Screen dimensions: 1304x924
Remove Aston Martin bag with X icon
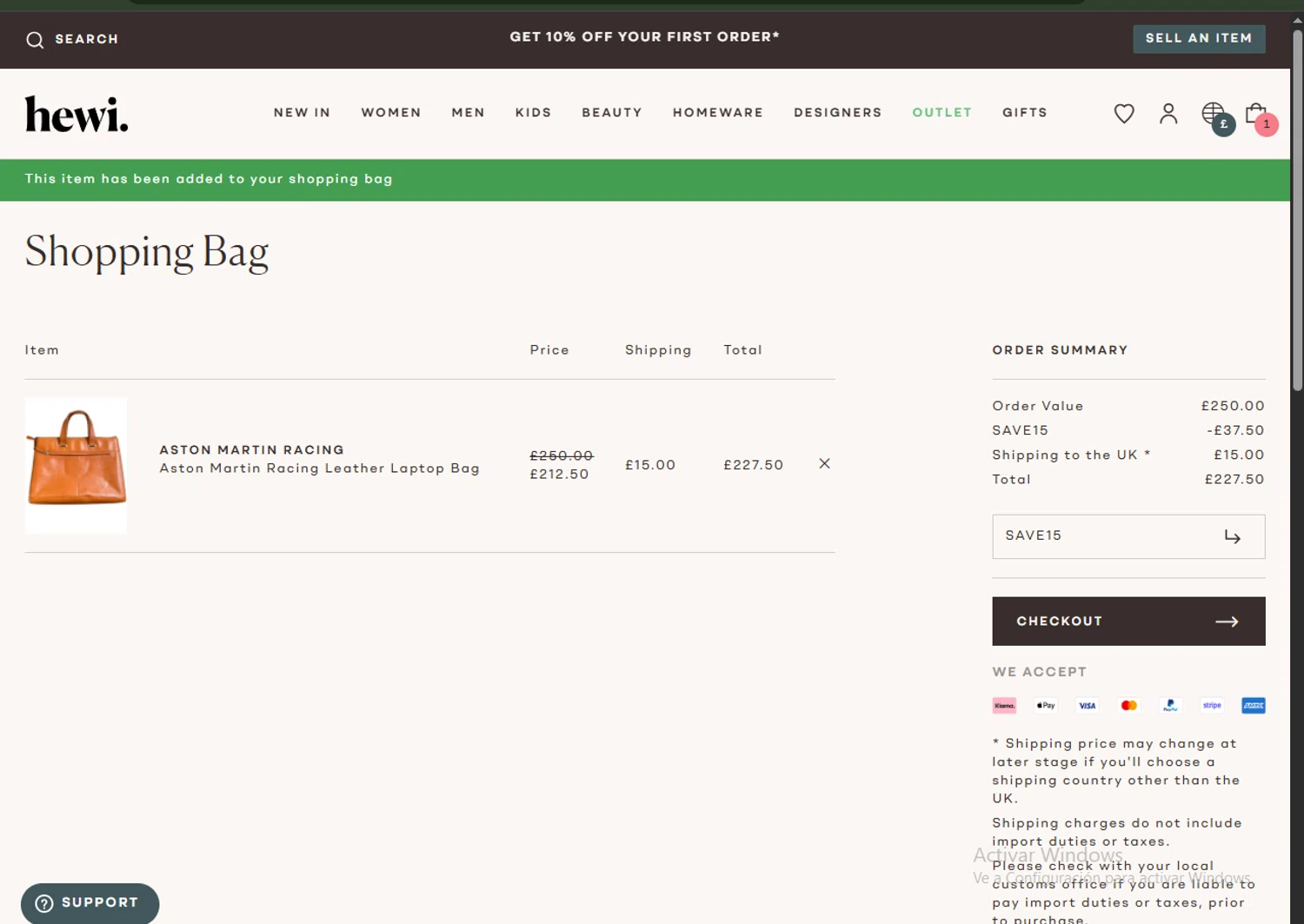pyautogui.click(x=824, y=463)
